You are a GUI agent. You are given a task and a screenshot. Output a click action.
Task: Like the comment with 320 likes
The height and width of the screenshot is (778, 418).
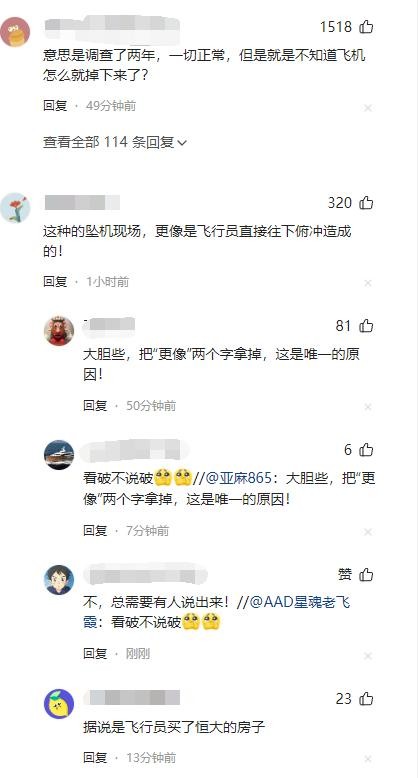click(x=366, y=202)
